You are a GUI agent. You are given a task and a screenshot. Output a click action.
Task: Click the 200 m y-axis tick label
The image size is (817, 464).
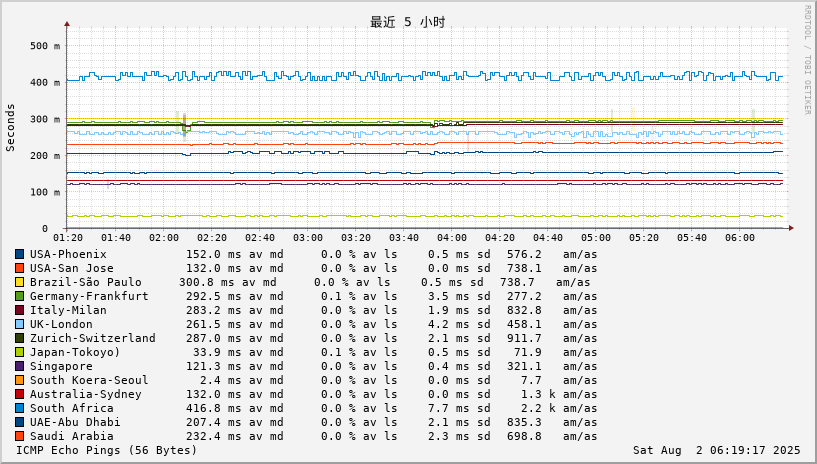45,155
